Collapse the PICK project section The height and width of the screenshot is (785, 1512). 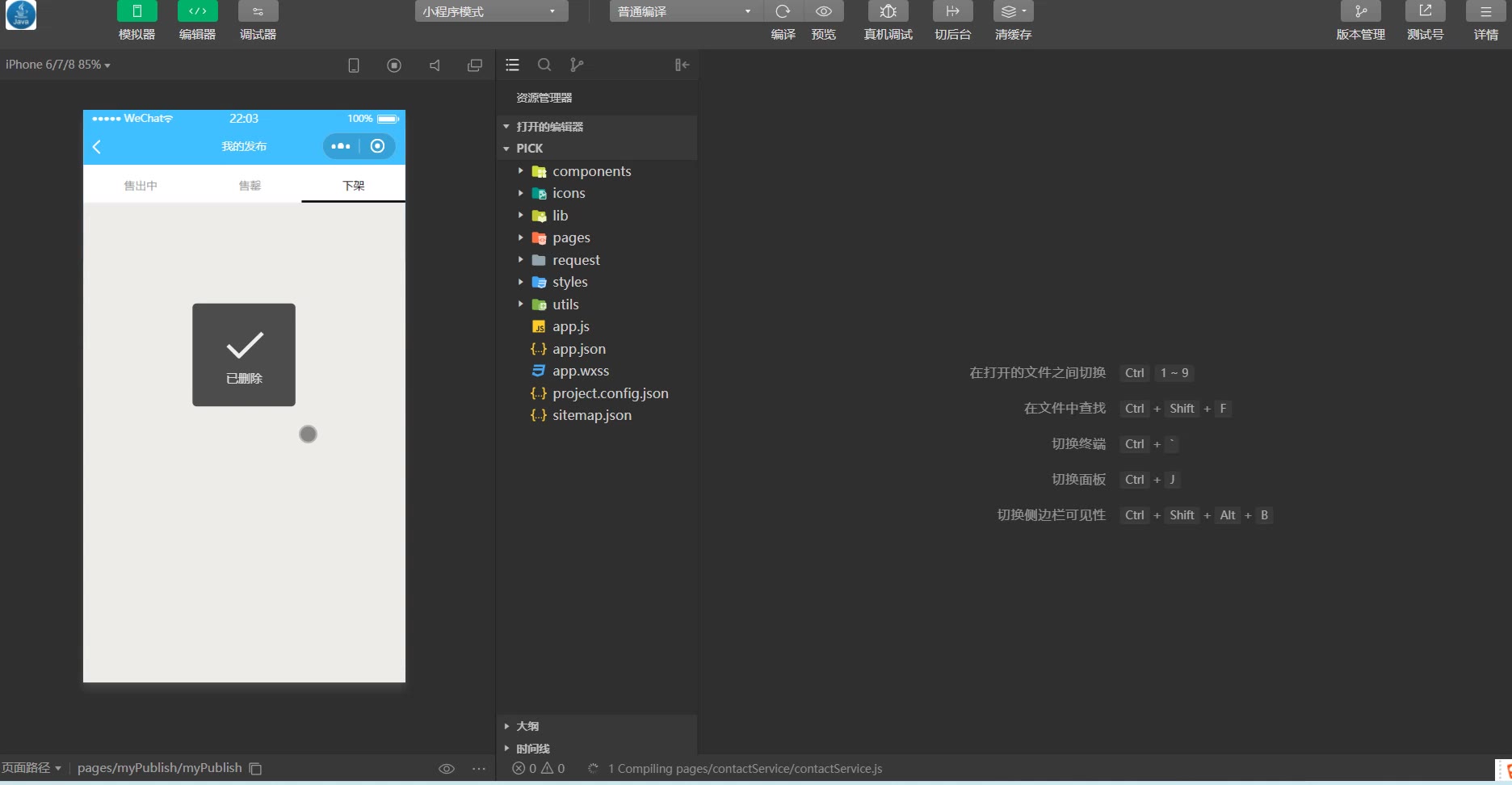597,149
